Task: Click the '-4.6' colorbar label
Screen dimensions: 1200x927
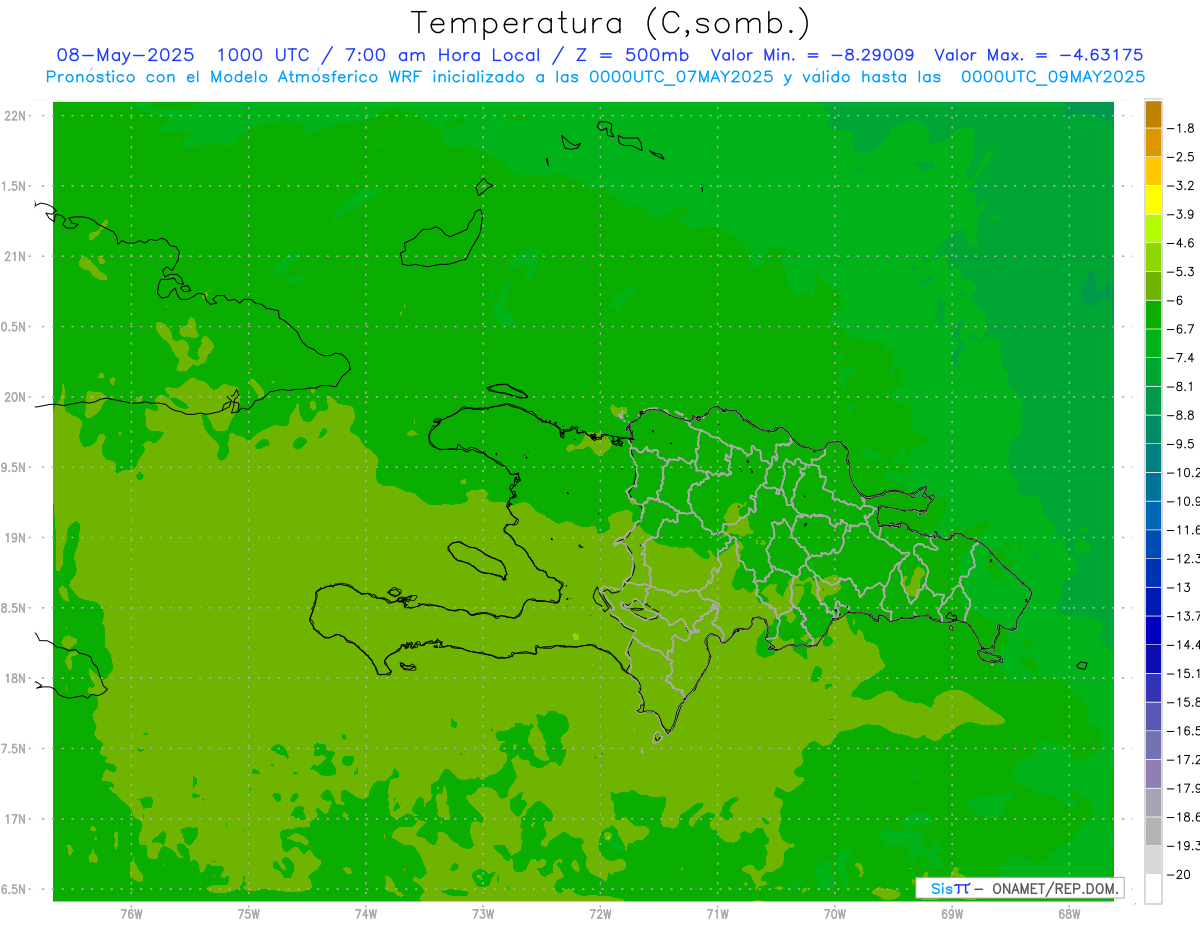Action: point(1182,243)
